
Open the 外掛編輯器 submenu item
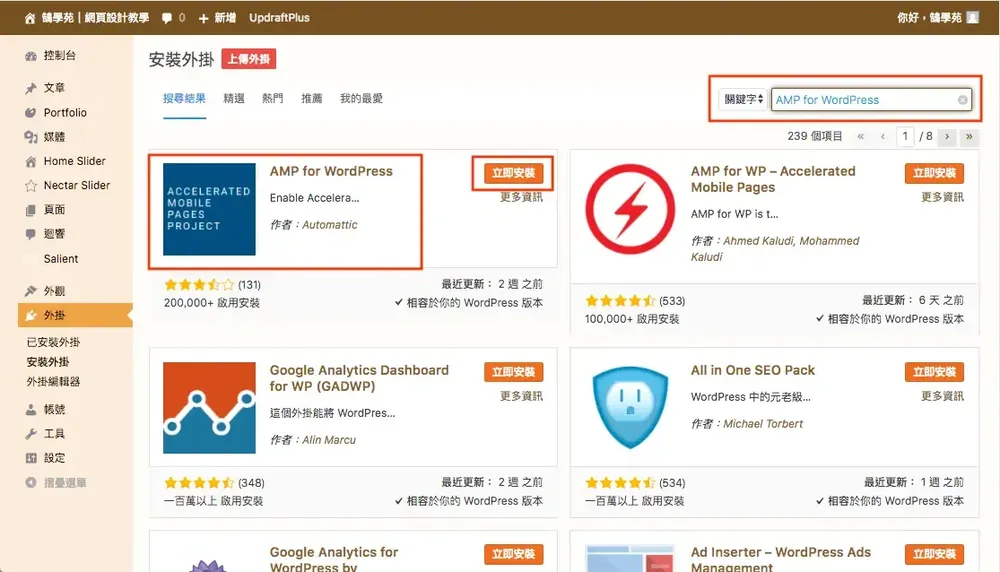[53, 382]
